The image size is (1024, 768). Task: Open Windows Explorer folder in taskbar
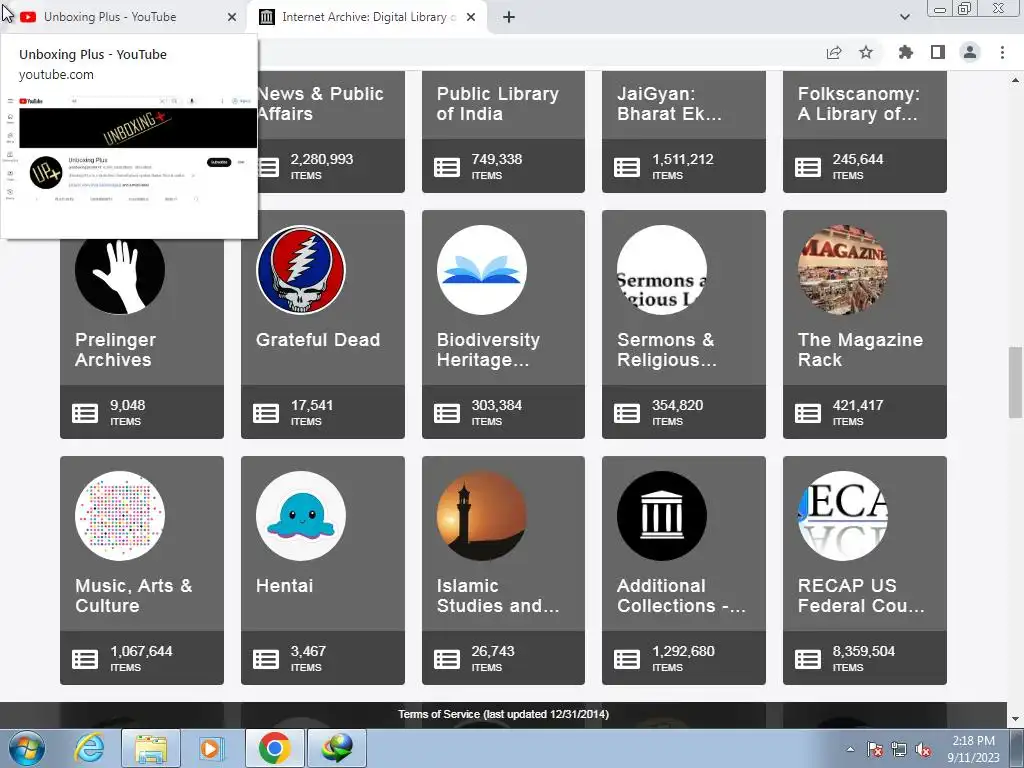(x=151, y=748)
